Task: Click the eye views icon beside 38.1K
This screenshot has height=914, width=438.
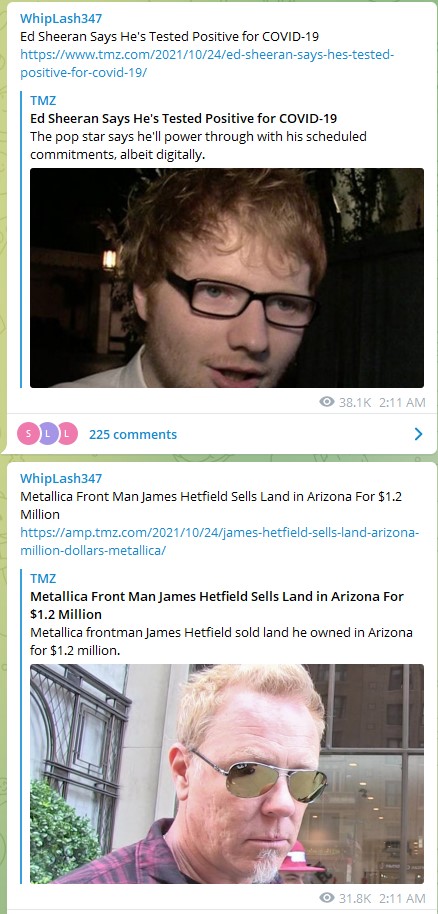Action: pos(327,402)
